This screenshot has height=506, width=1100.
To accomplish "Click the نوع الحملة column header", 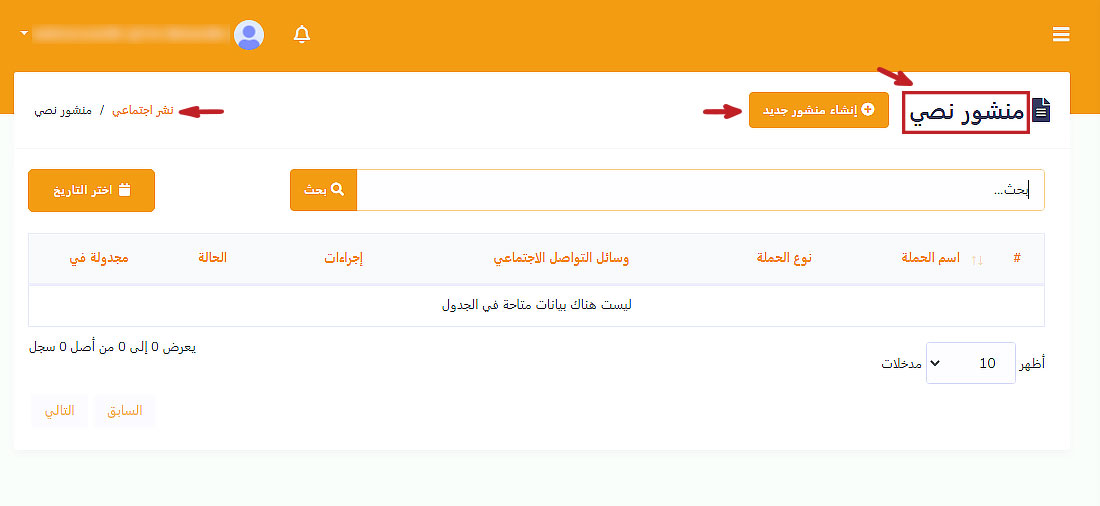I will tap(784, 258).
